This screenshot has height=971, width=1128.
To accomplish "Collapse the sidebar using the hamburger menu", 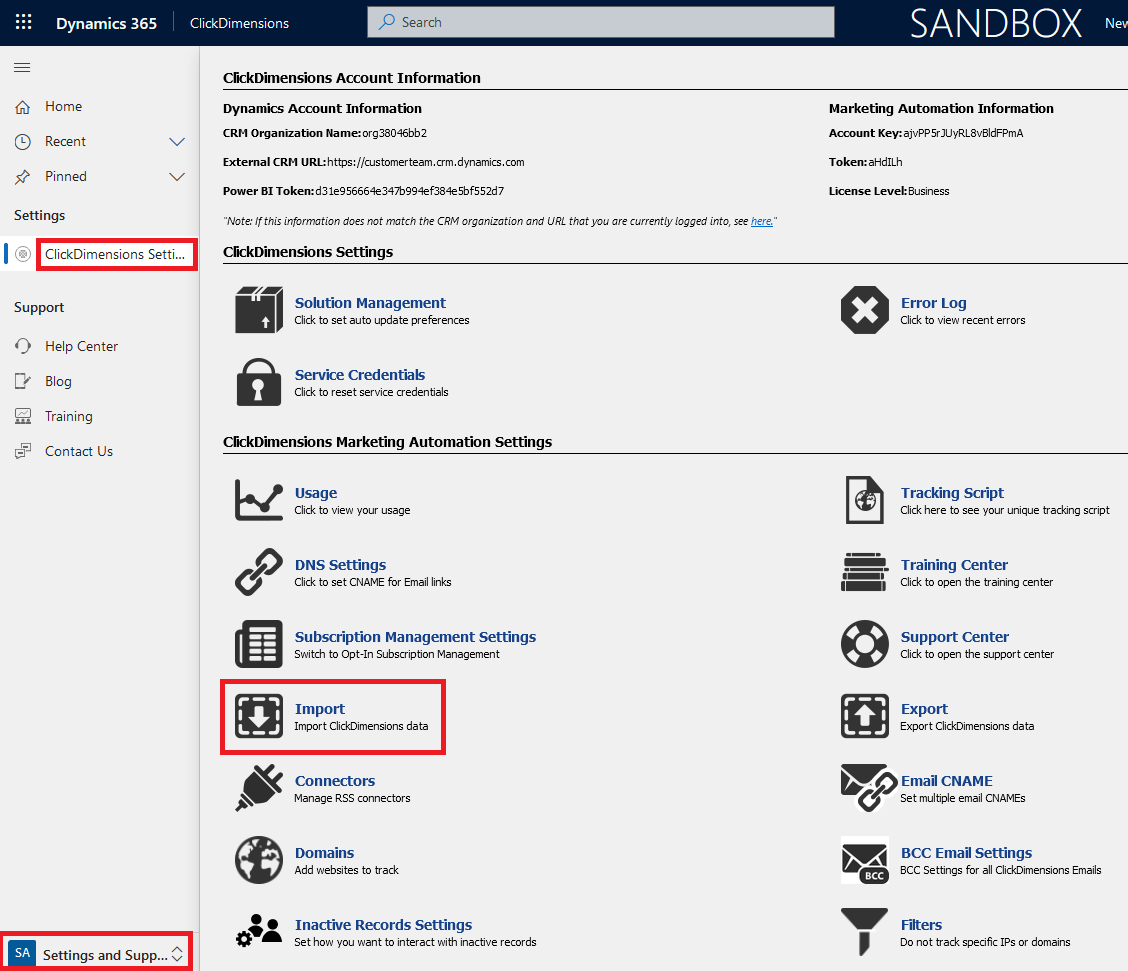I will (x=22, y=68).
